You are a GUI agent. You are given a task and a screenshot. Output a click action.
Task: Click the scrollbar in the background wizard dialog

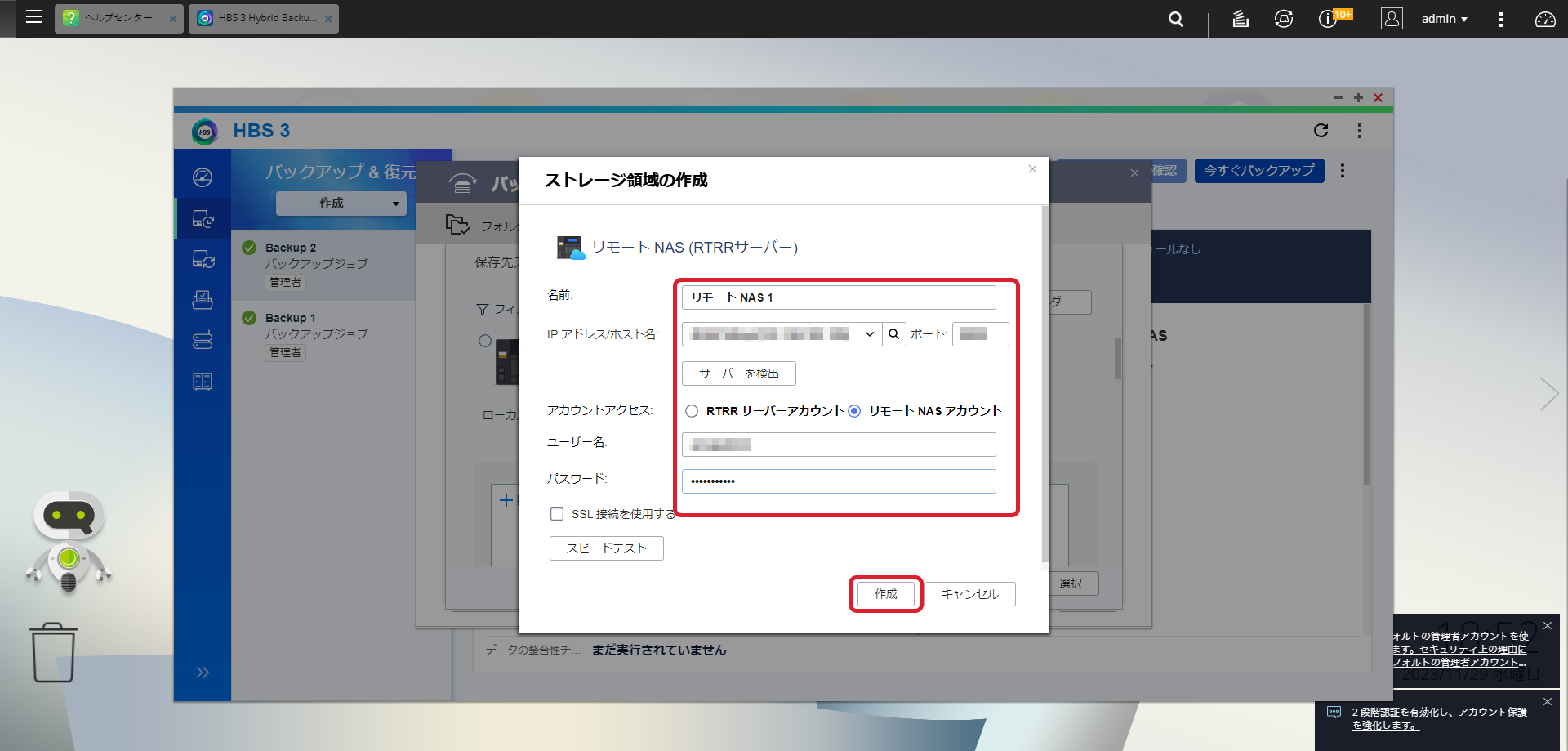tap(1118, 358)
